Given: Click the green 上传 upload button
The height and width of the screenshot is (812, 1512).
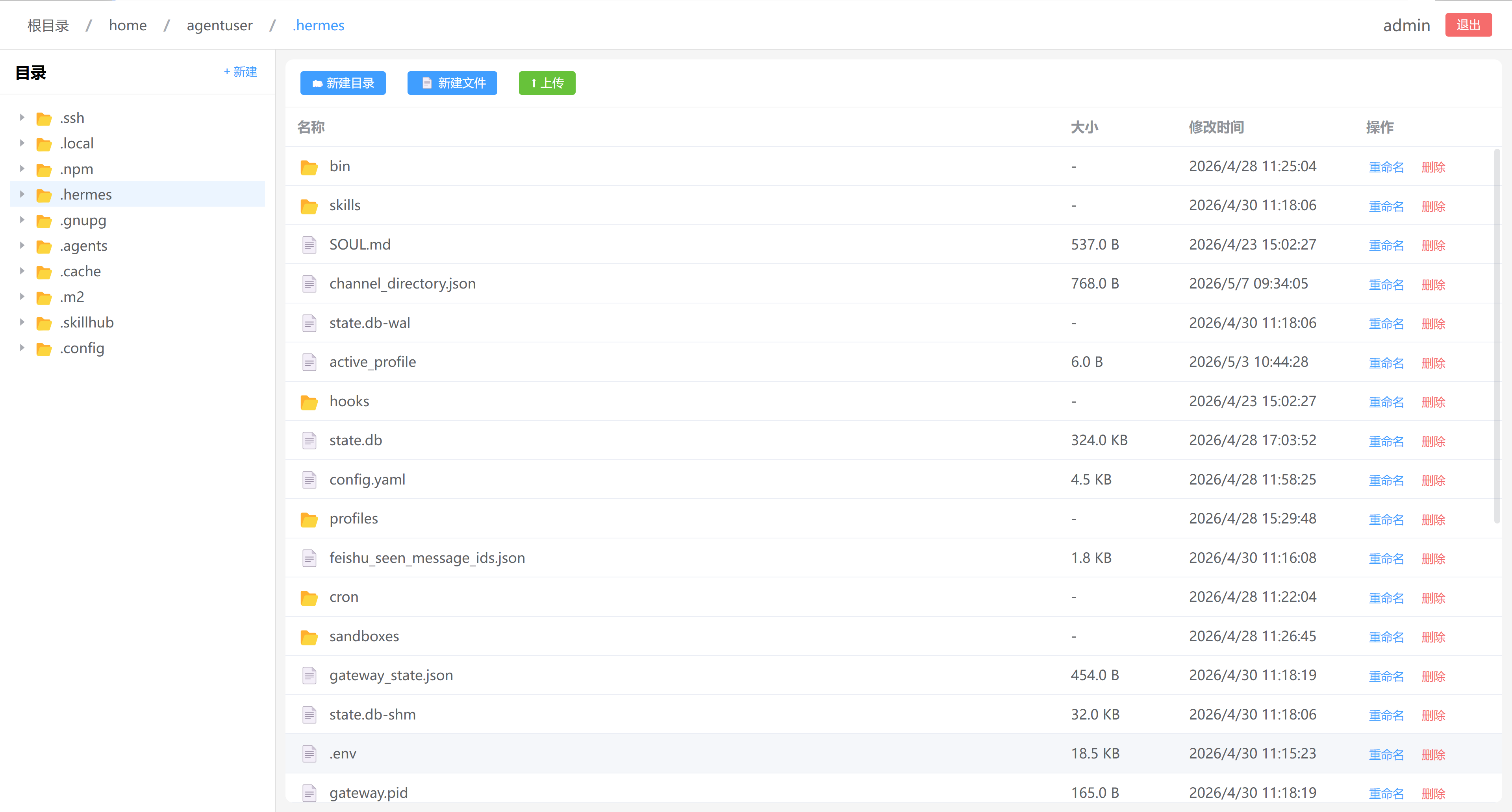Looking at the screenshot, I should coord(547,83).
